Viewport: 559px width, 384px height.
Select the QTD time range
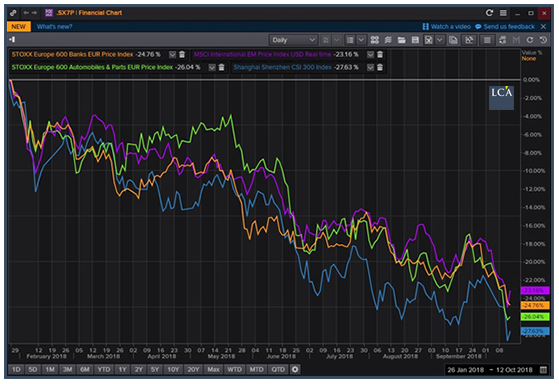coord(278,369)
